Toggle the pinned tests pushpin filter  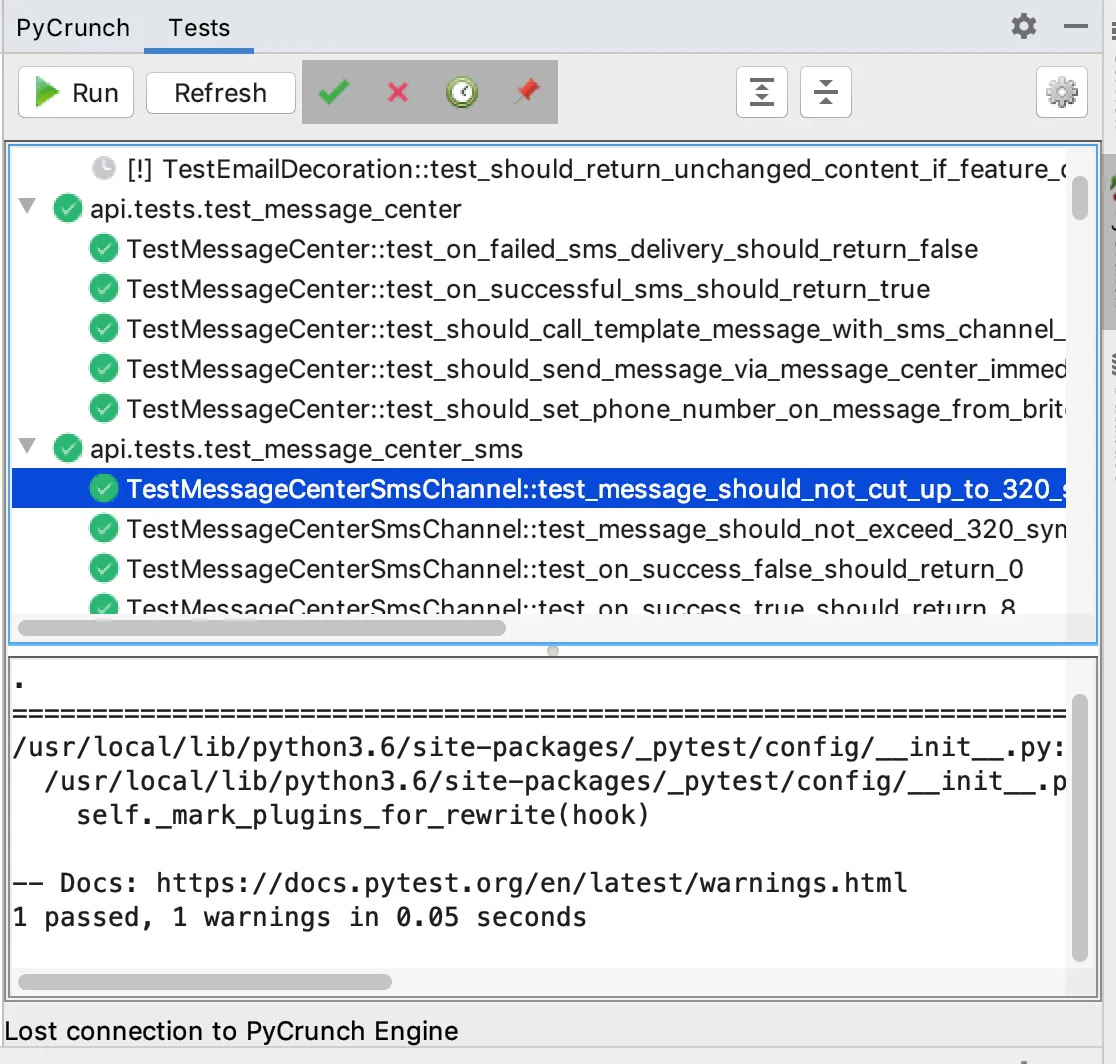point(527,92)
